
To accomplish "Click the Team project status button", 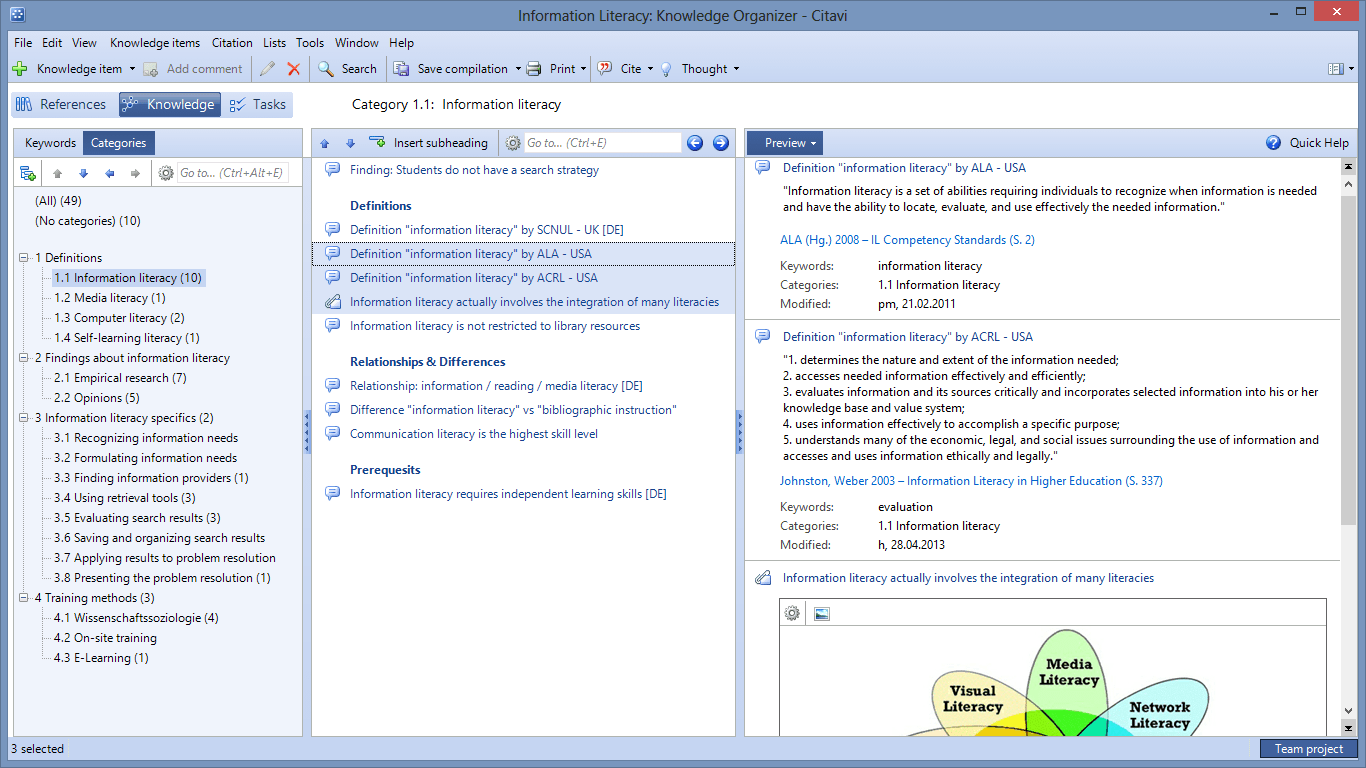I will click(x=1308, y=749).
